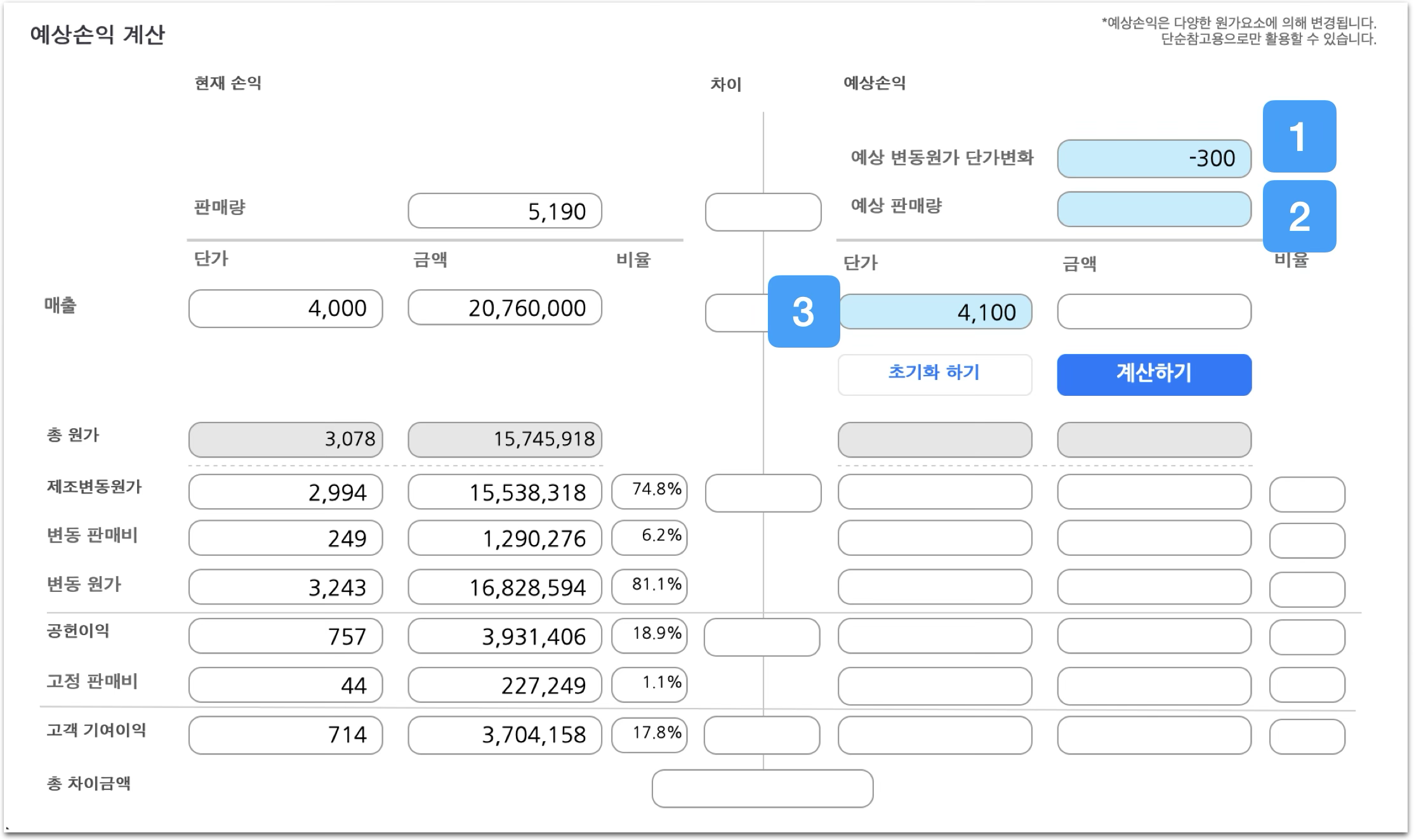Click the 고정 판매비 단가 field 44

(x=285, y=685)
